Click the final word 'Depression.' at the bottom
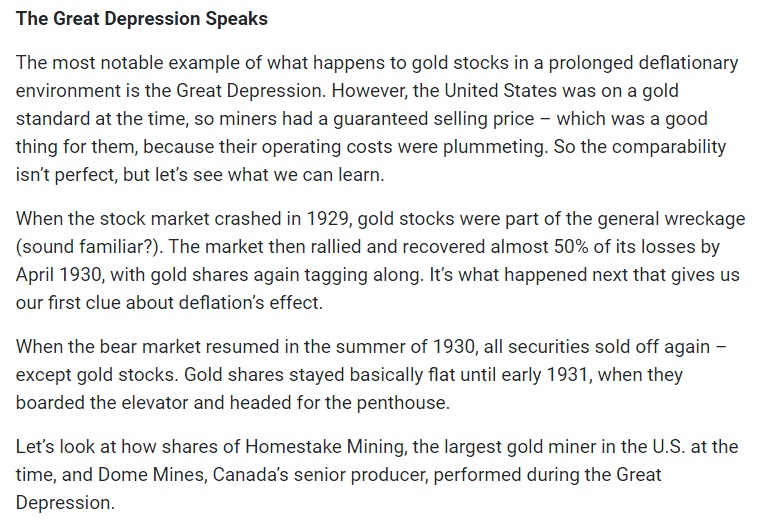 (x=65, y=503)
